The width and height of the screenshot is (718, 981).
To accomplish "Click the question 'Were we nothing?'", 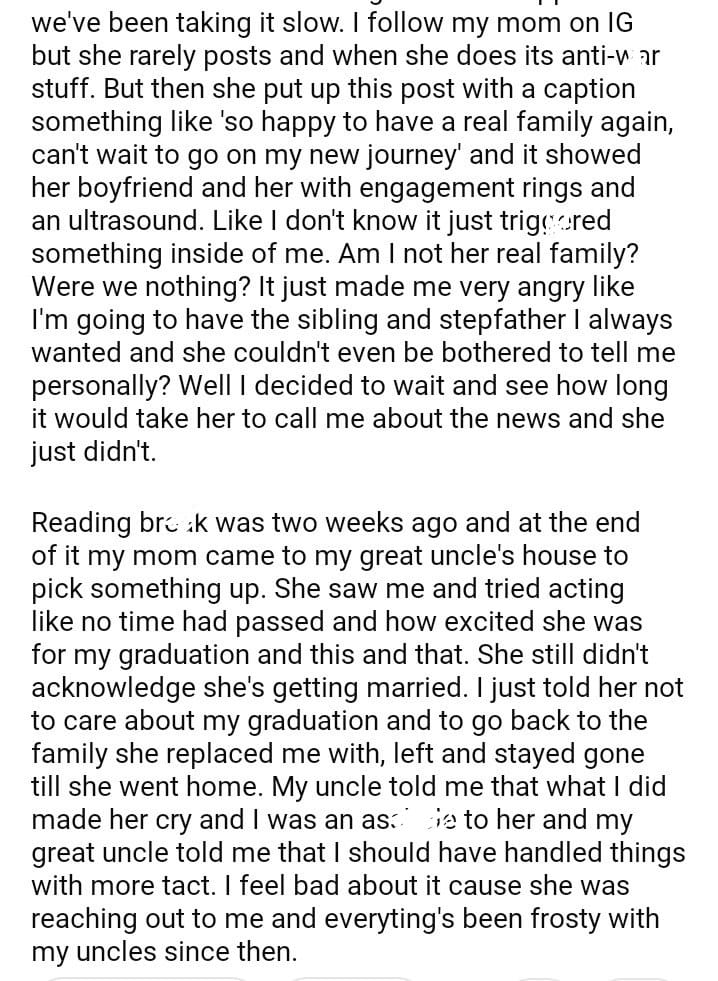I will click(141, 286).
